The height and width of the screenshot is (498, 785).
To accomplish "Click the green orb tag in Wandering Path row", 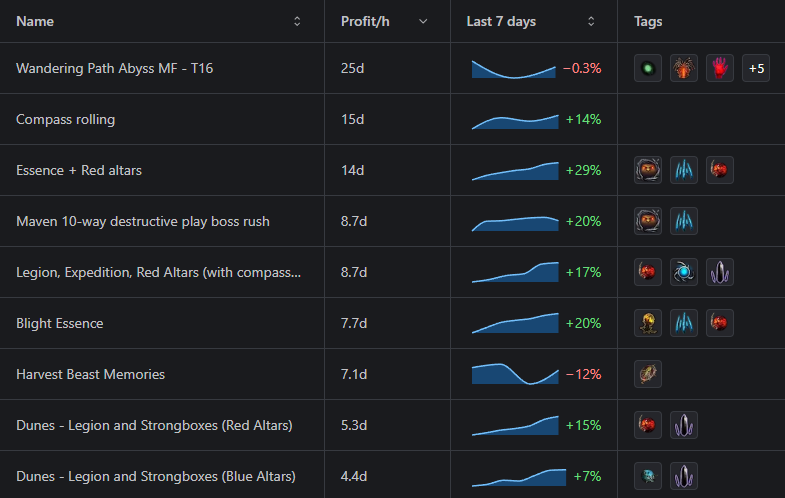I will pos(648,68).
